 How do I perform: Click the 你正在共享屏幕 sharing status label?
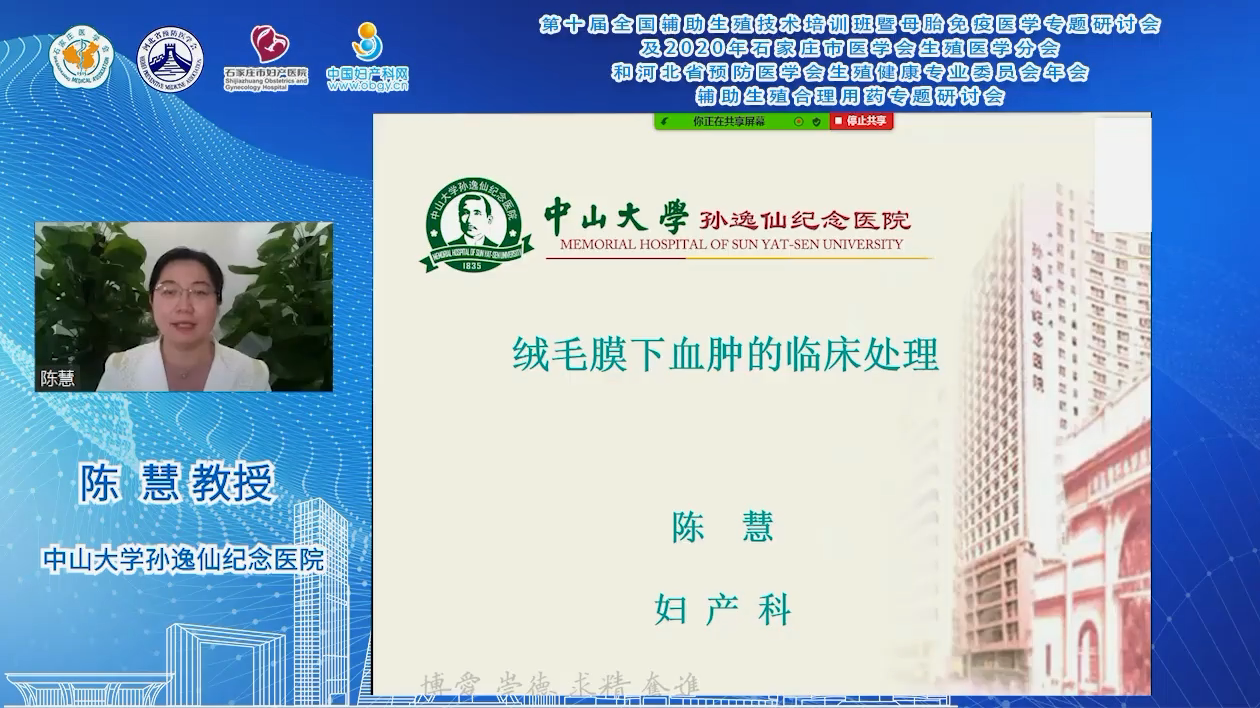(x=728, y=121)
